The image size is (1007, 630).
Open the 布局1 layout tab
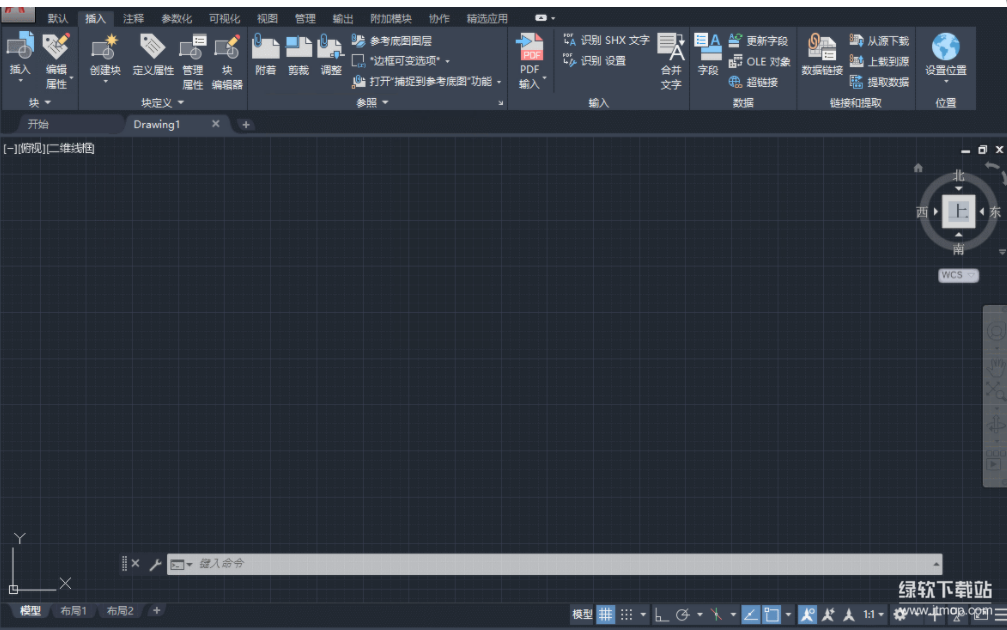(73, 611)
